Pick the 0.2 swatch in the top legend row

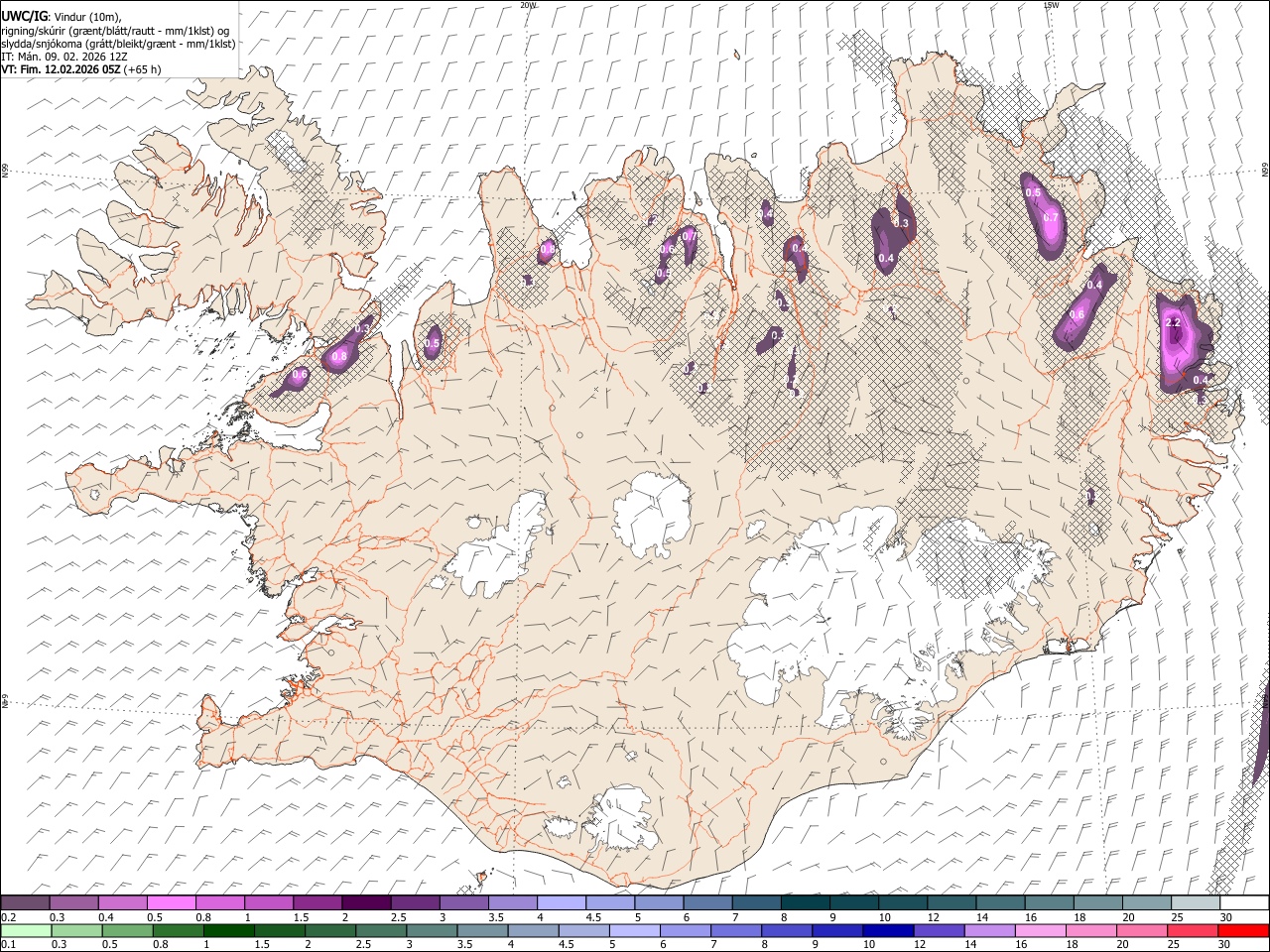(25, 903)
